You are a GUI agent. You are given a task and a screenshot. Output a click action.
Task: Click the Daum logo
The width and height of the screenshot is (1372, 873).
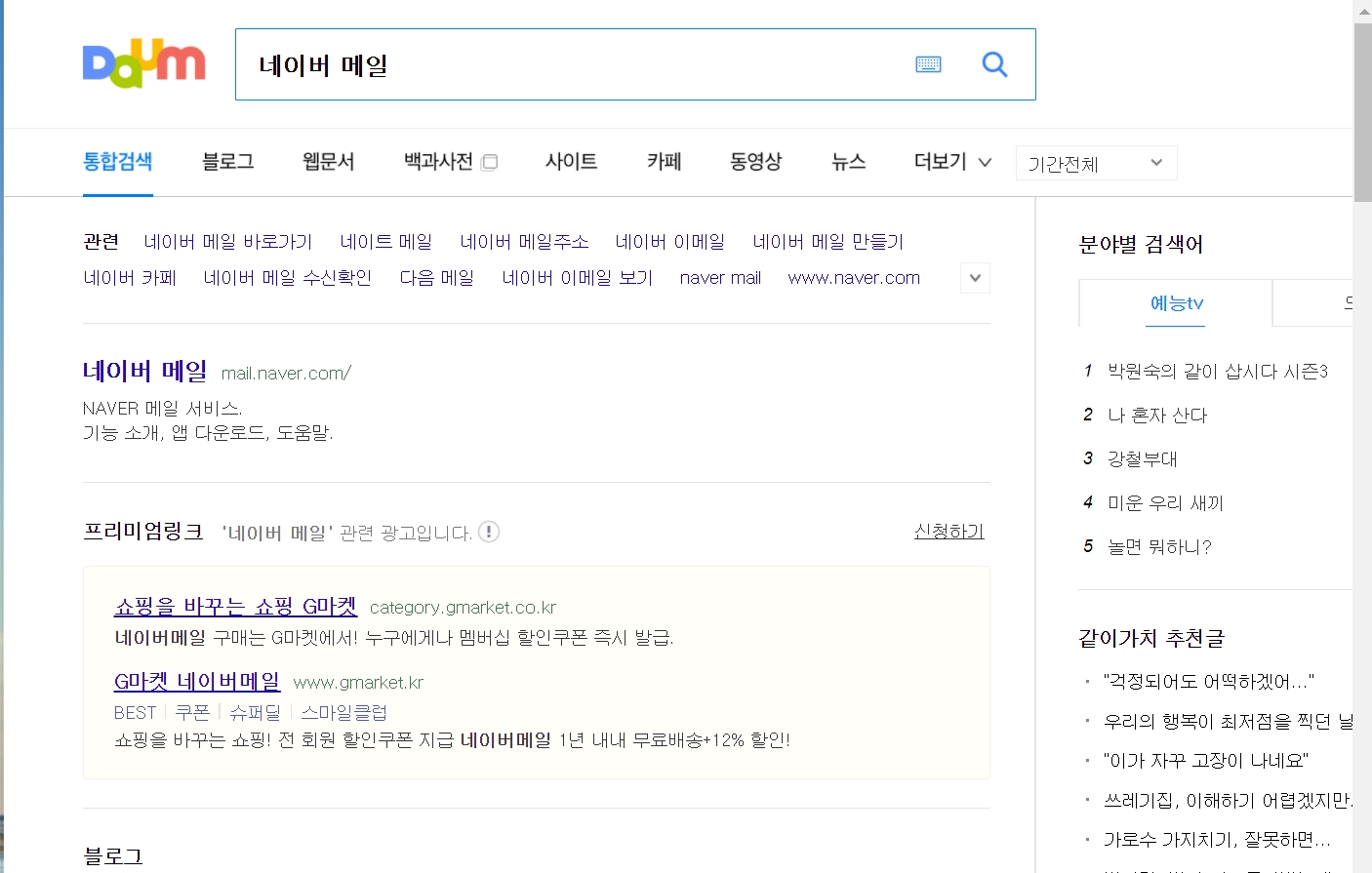tap(144, 63)
